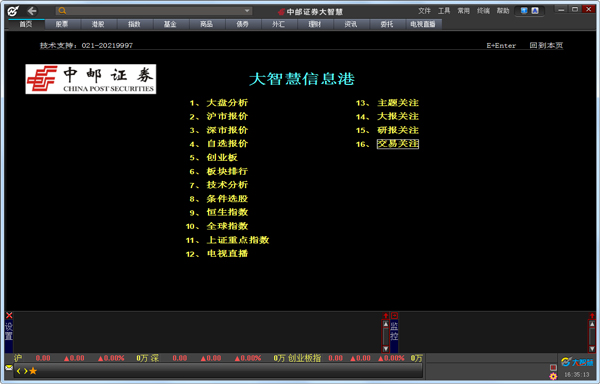Image resolution: width=600 pixels, height=384 pixels.
Task: Open 1、大盘分析 from the list
Action: 218,103
